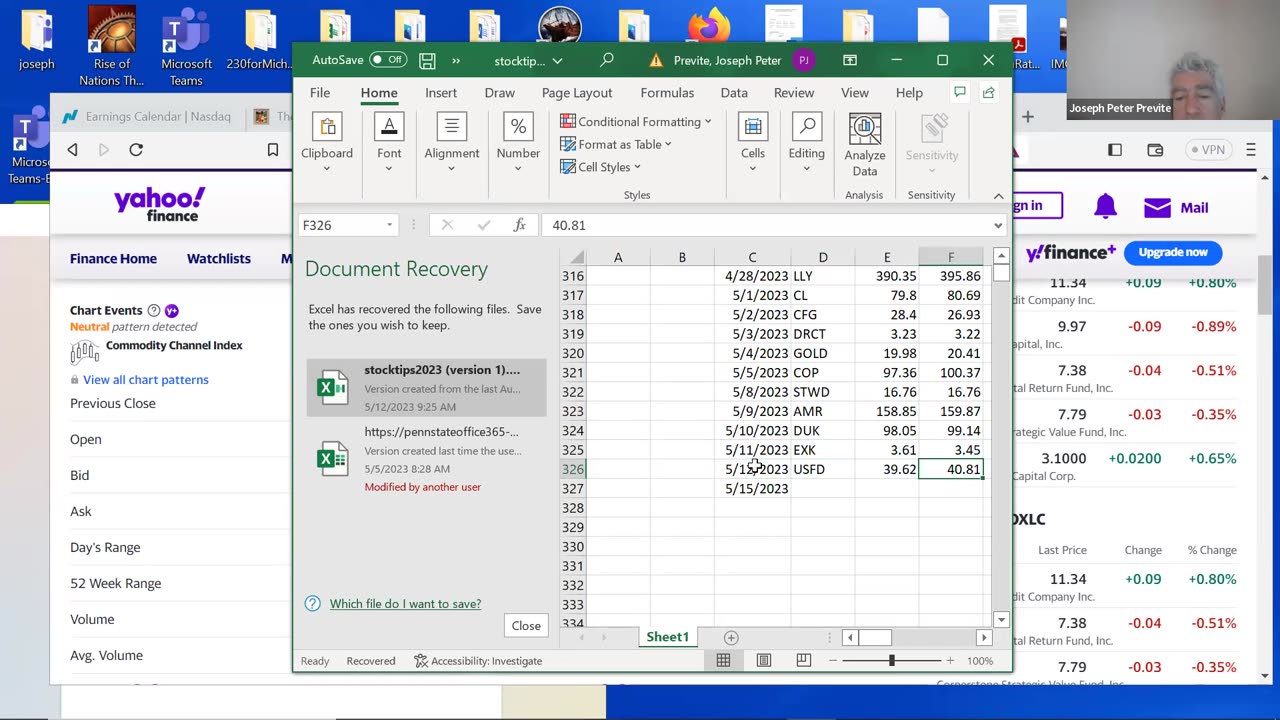The image size is (1280, 720).
Task: Switch to Page Break Preview icon
Action: [x=804, y=660]
